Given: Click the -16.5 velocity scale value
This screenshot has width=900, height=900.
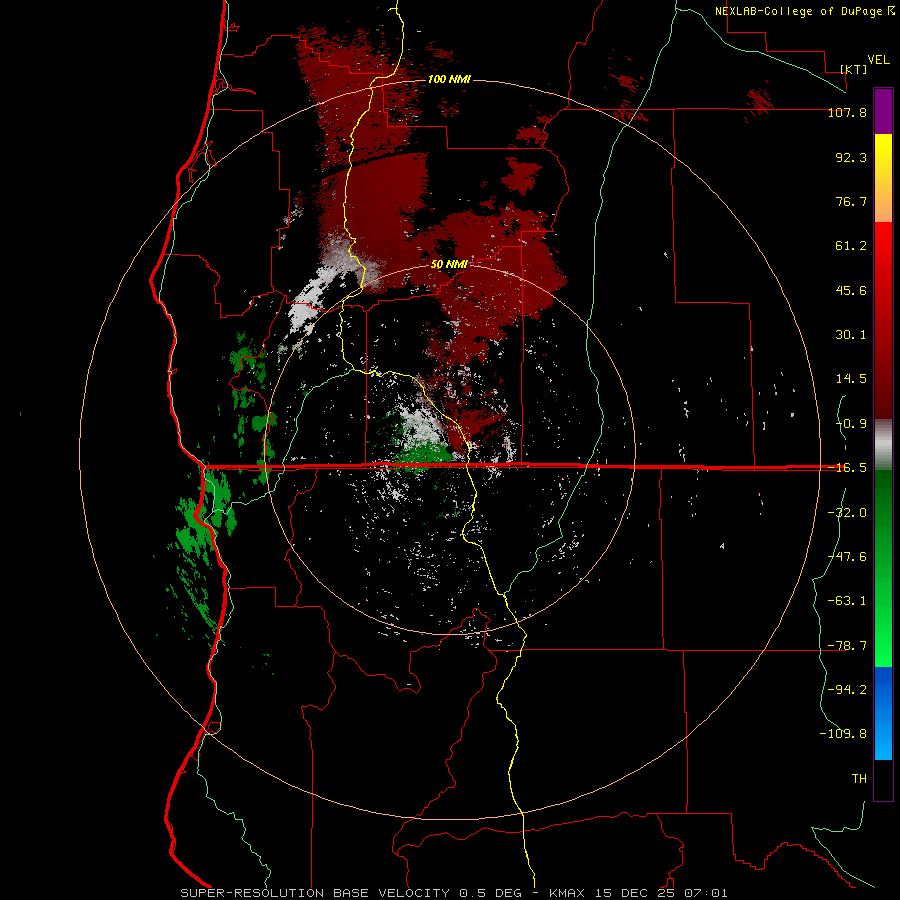Looking at the screenshot, I should pyautogui.click(x=847, y=468).
